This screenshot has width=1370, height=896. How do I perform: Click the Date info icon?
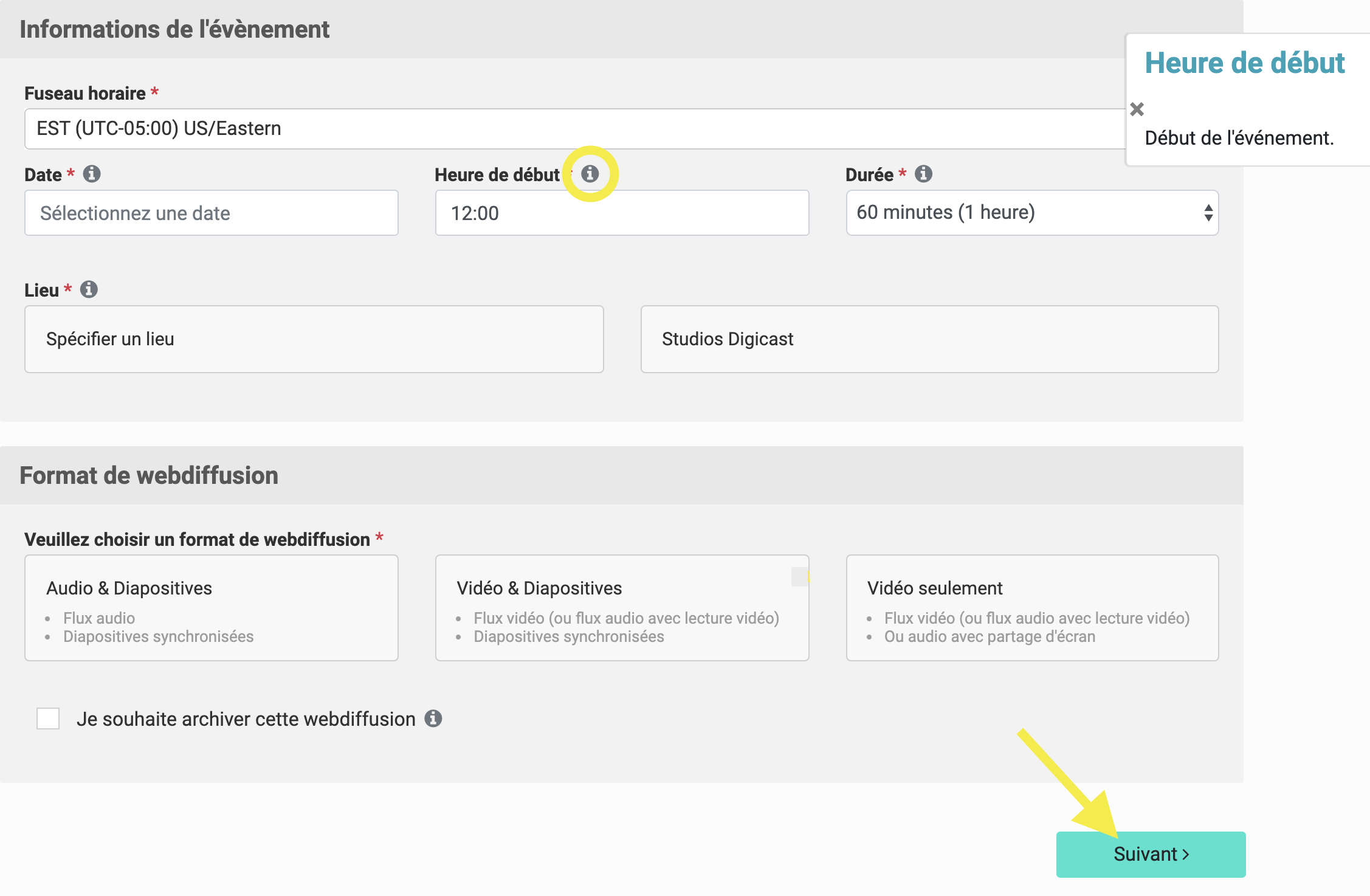coord(92,174)
